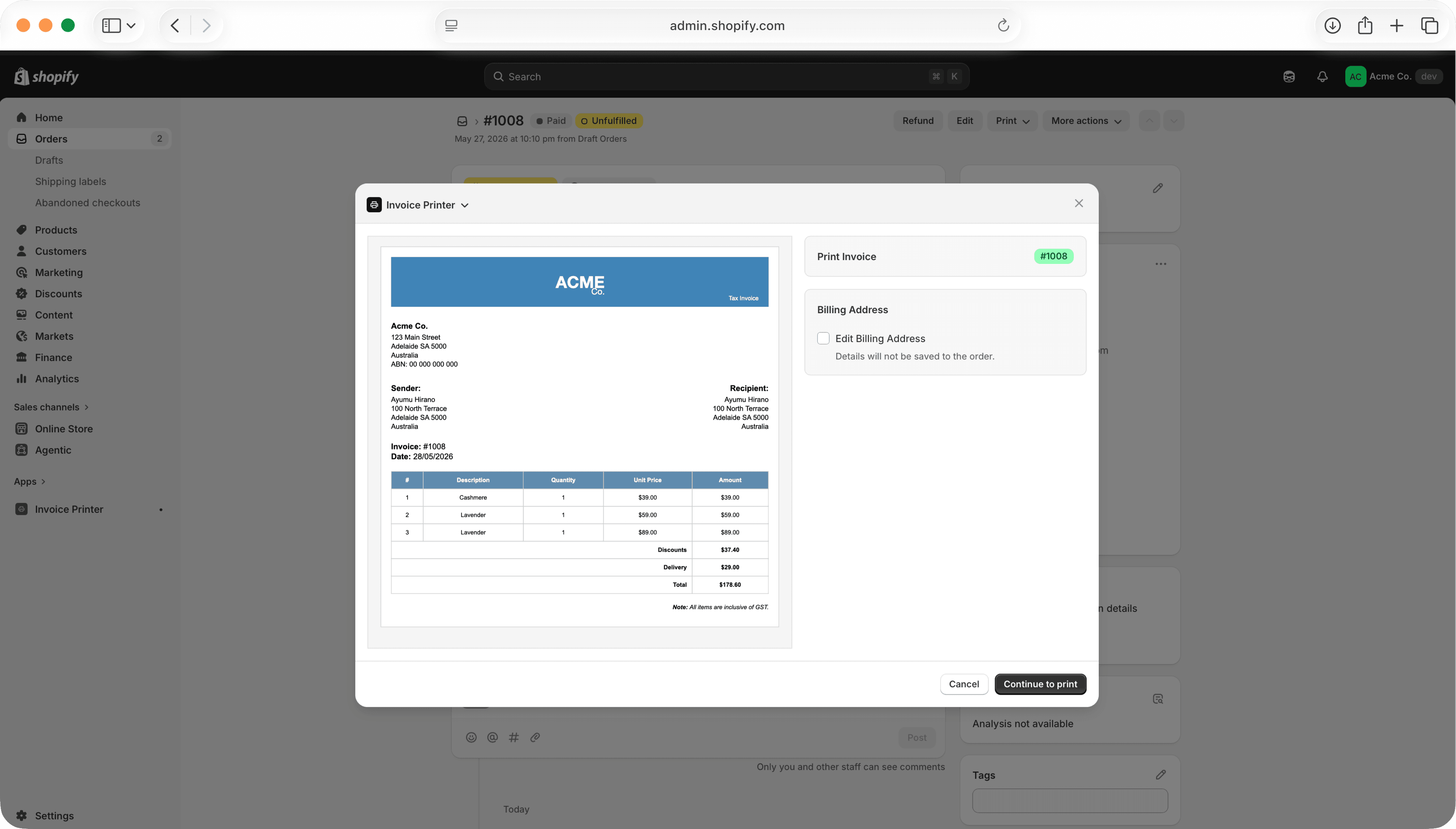Open the More actions dropdown

[x=1086, y=121]
